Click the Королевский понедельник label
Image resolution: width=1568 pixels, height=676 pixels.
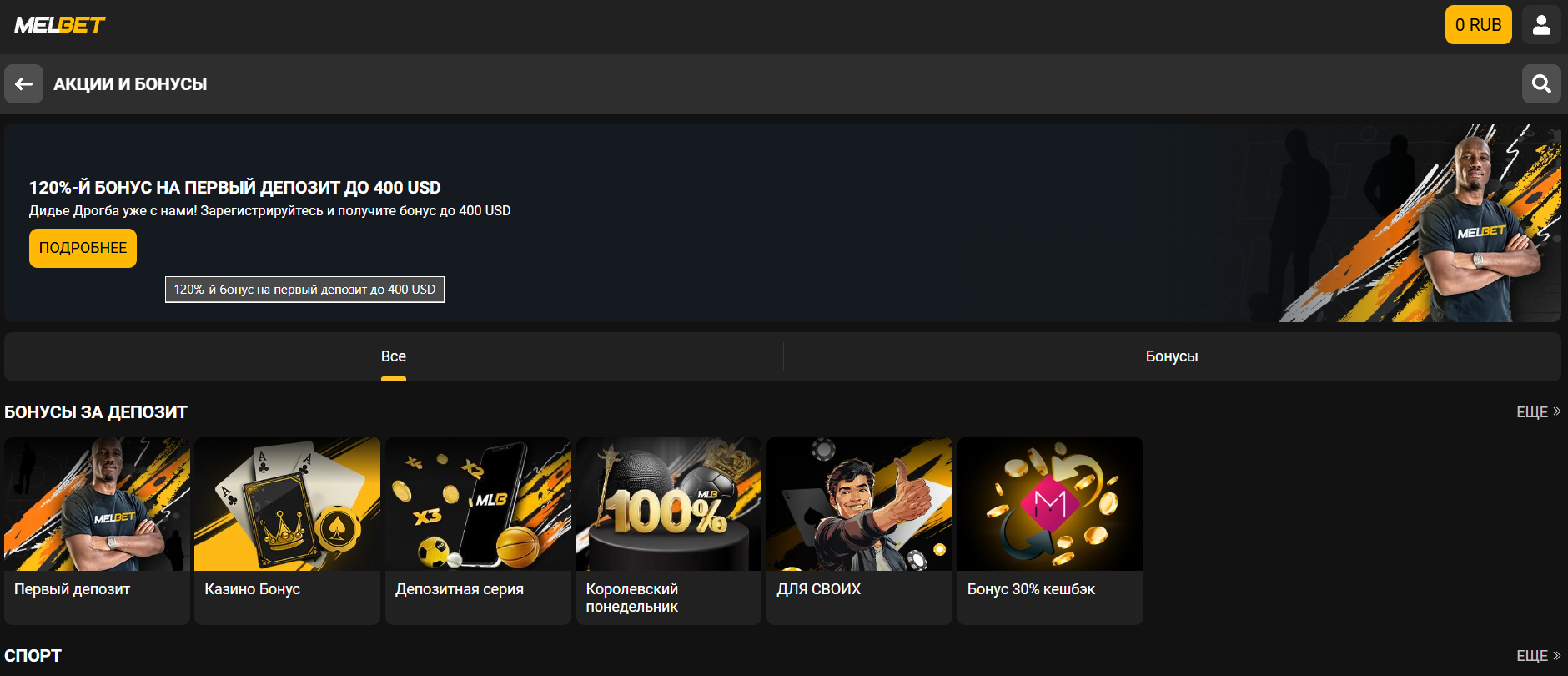tap(632, 598)
